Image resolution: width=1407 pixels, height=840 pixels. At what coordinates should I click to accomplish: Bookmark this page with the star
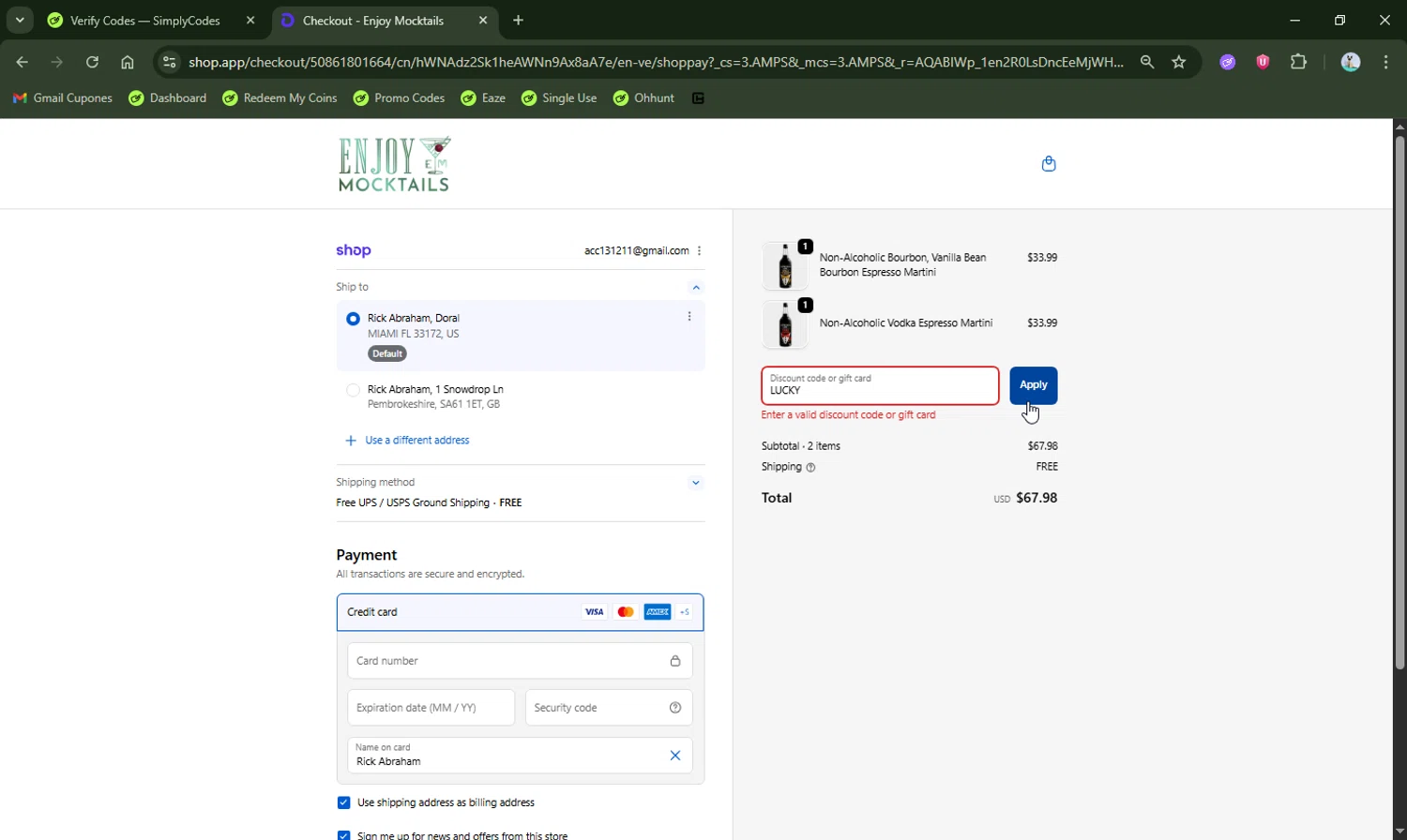pos(1179,62)
